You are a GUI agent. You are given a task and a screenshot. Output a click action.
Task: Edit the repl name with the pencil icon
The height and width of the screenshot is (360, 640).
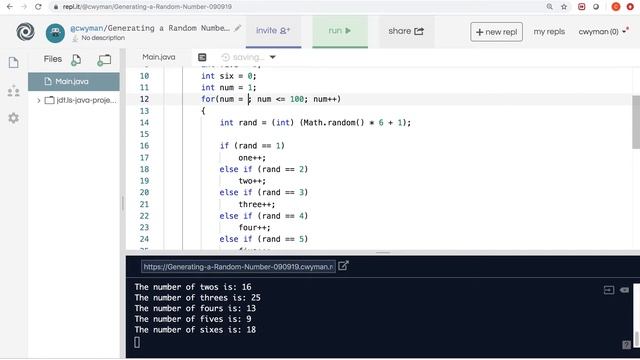(x=238, y=28)
